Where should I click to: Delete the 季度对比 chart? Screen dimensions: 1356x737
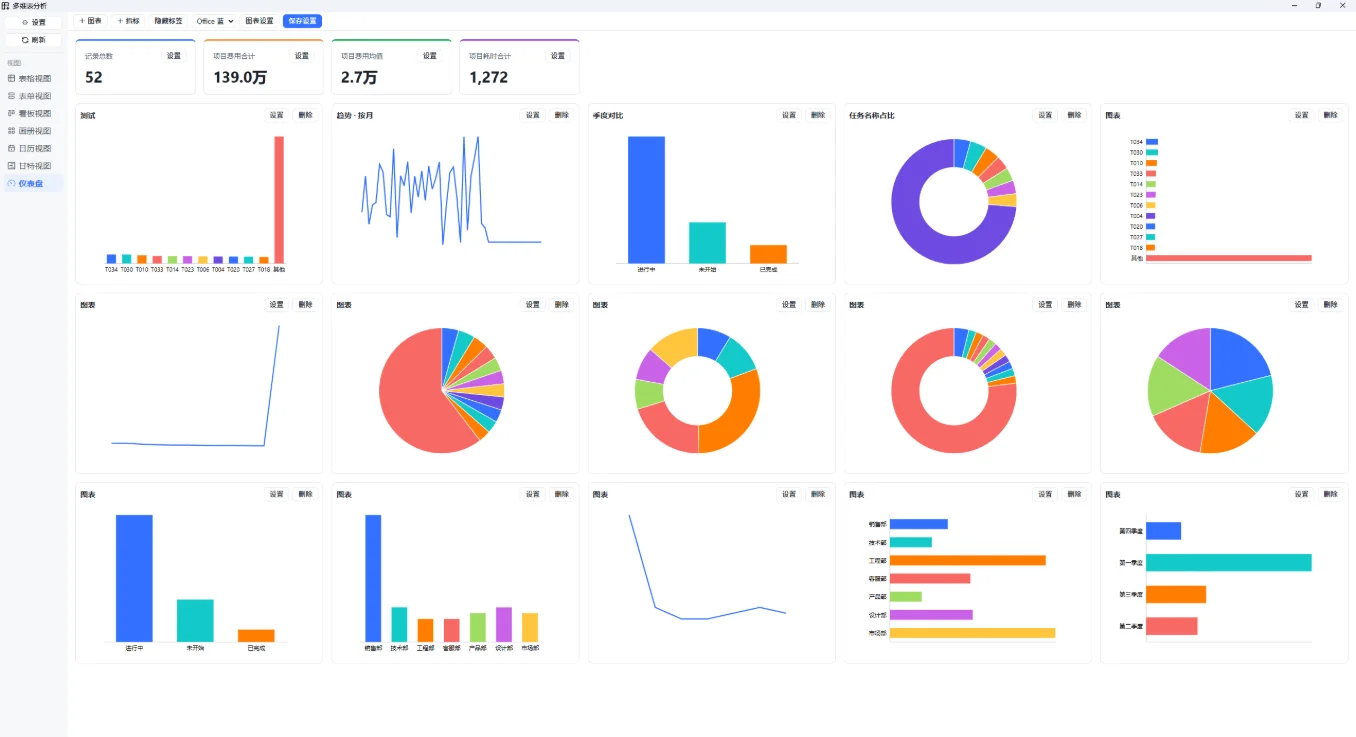click(818, 115)
